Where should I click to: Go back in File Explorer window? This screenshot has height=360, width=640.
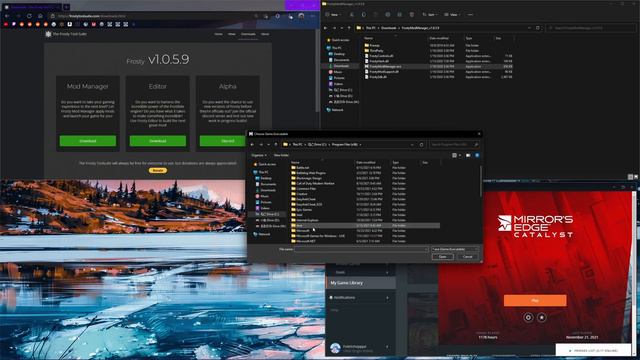coord(325,28)
